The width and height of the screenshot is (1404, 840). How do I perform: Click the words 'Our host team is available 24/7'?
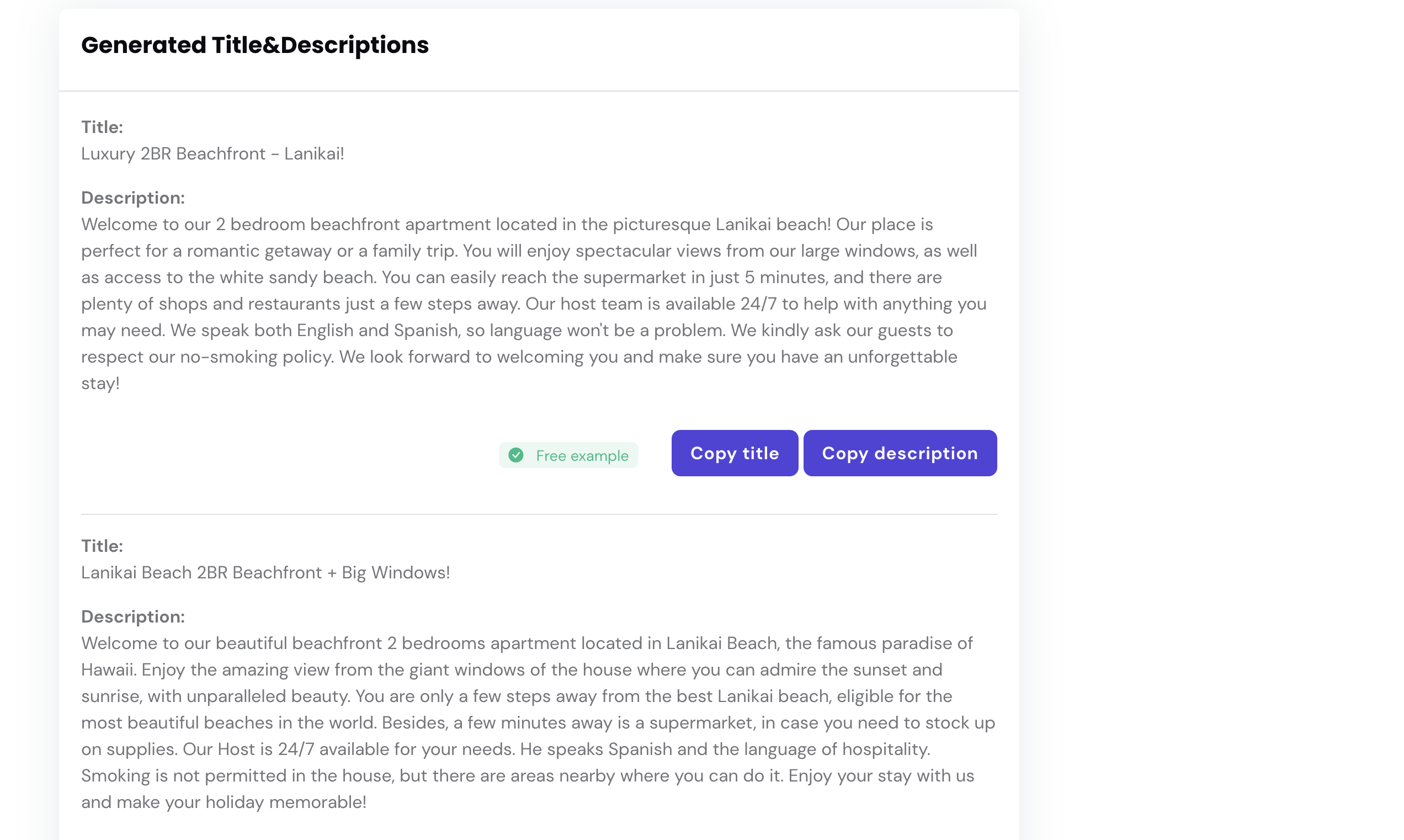click(651, 304)
